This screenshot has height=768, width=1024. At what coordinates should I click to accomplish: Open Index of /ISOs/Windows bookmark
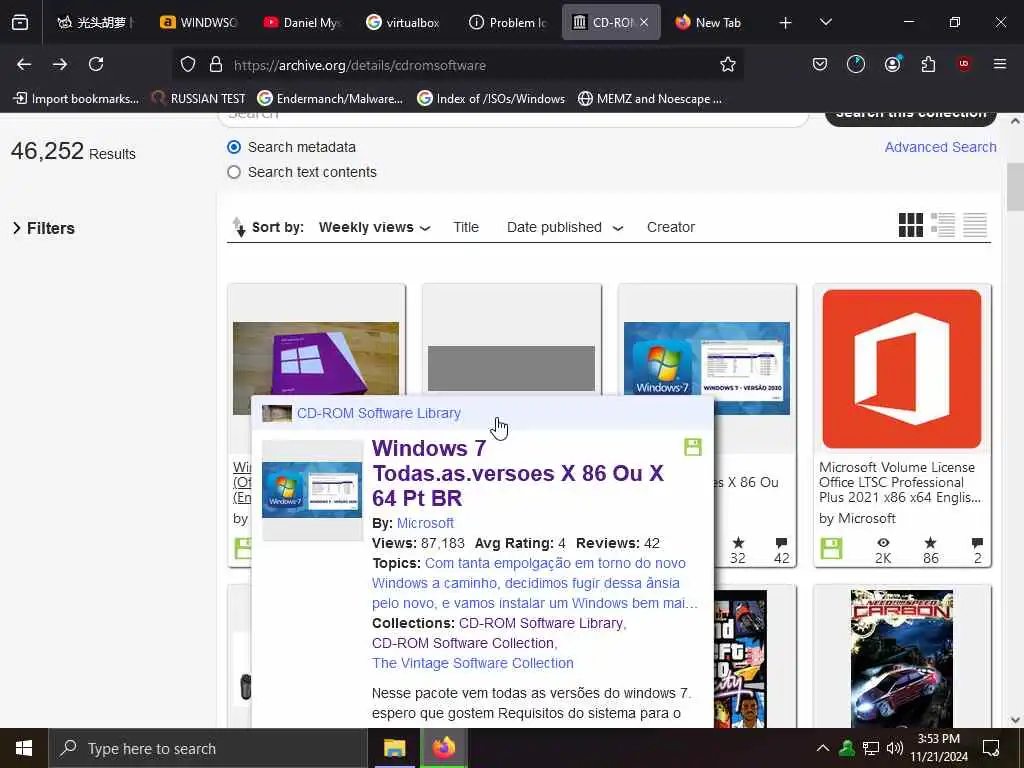click(x=491, y=99)
